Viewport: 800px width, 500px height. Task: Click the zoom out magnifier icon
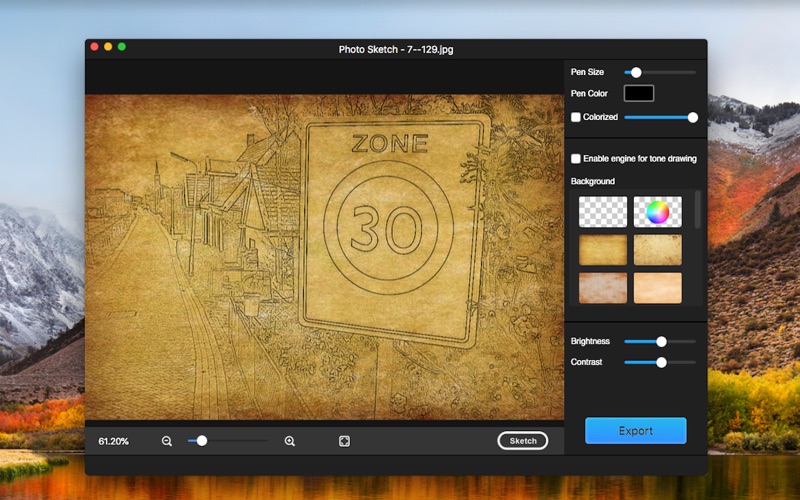167,441
